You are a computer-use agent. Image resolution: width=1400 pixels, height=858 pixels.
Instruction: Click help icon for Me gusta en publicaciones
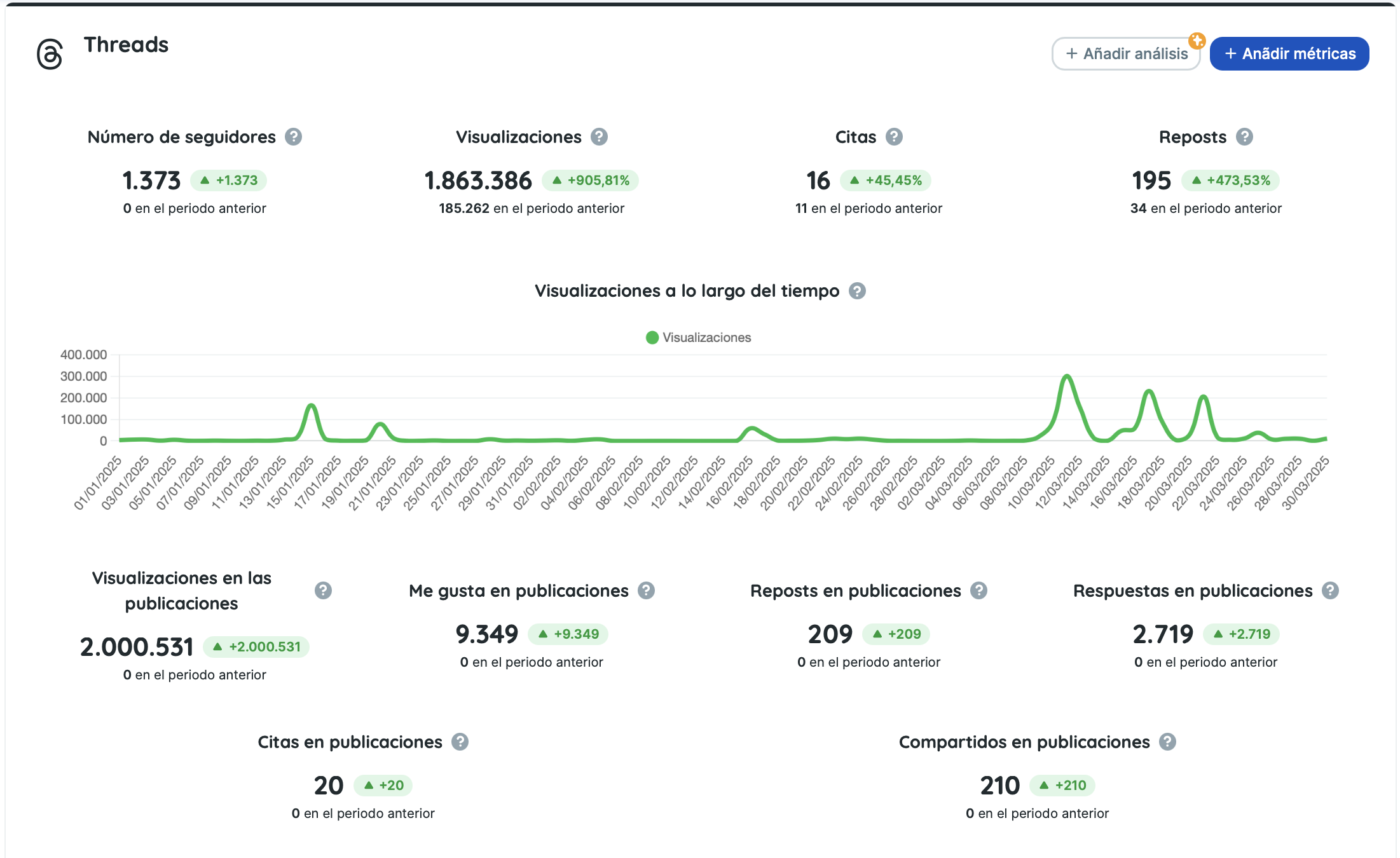click(x=646, y=590)
